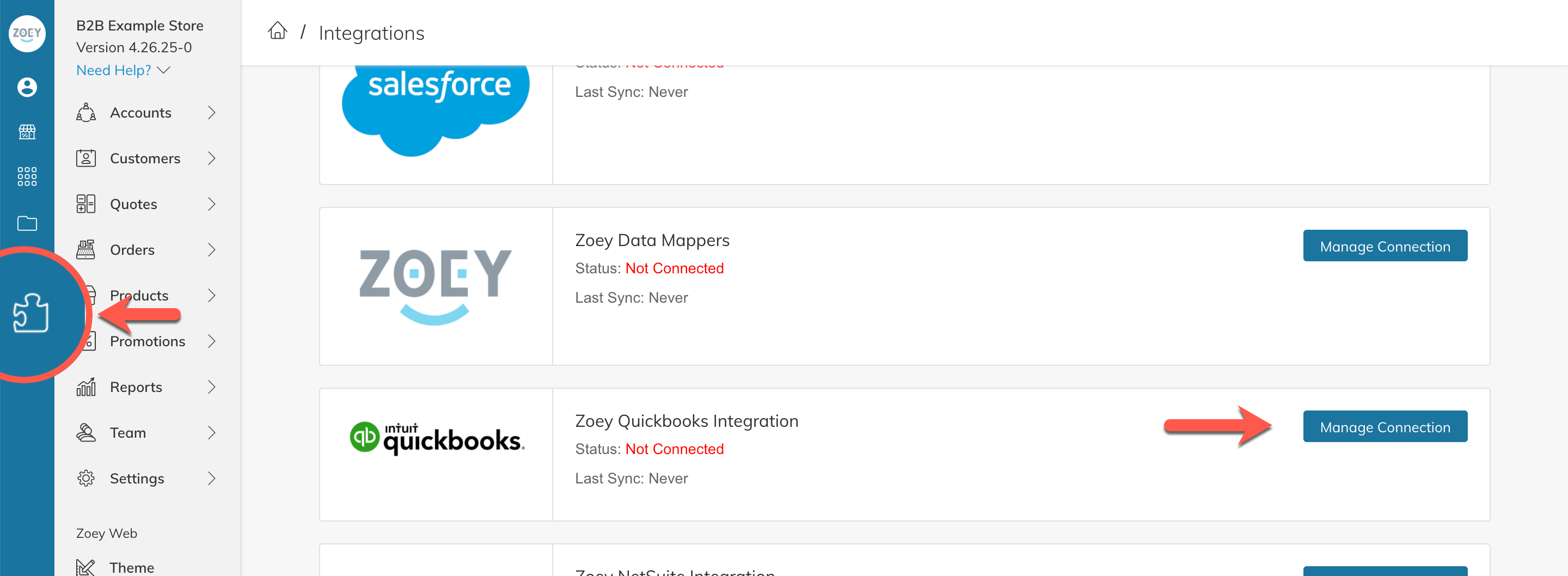Click the Accounts menu icon
This screenshot has height=576, width=1568.
[86, 113]
